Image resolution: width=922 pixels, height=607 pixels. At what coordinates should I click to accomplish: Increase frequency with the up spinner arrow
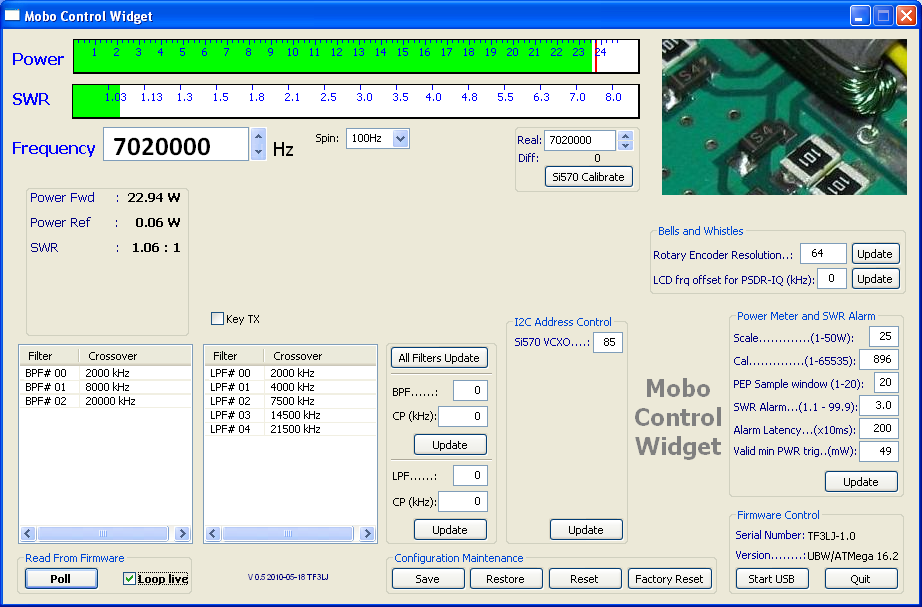pos(258,137)
